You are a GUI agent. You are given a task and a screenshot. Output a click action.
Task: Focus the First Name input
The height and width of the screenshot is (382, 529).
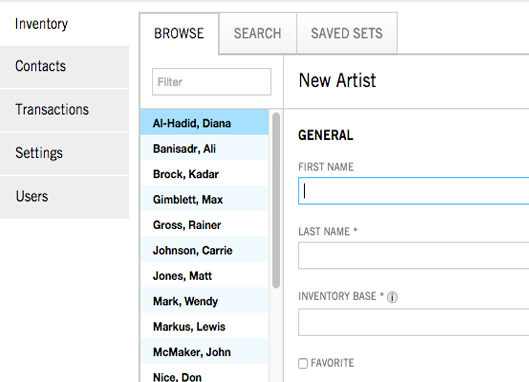tap(414, 191)
